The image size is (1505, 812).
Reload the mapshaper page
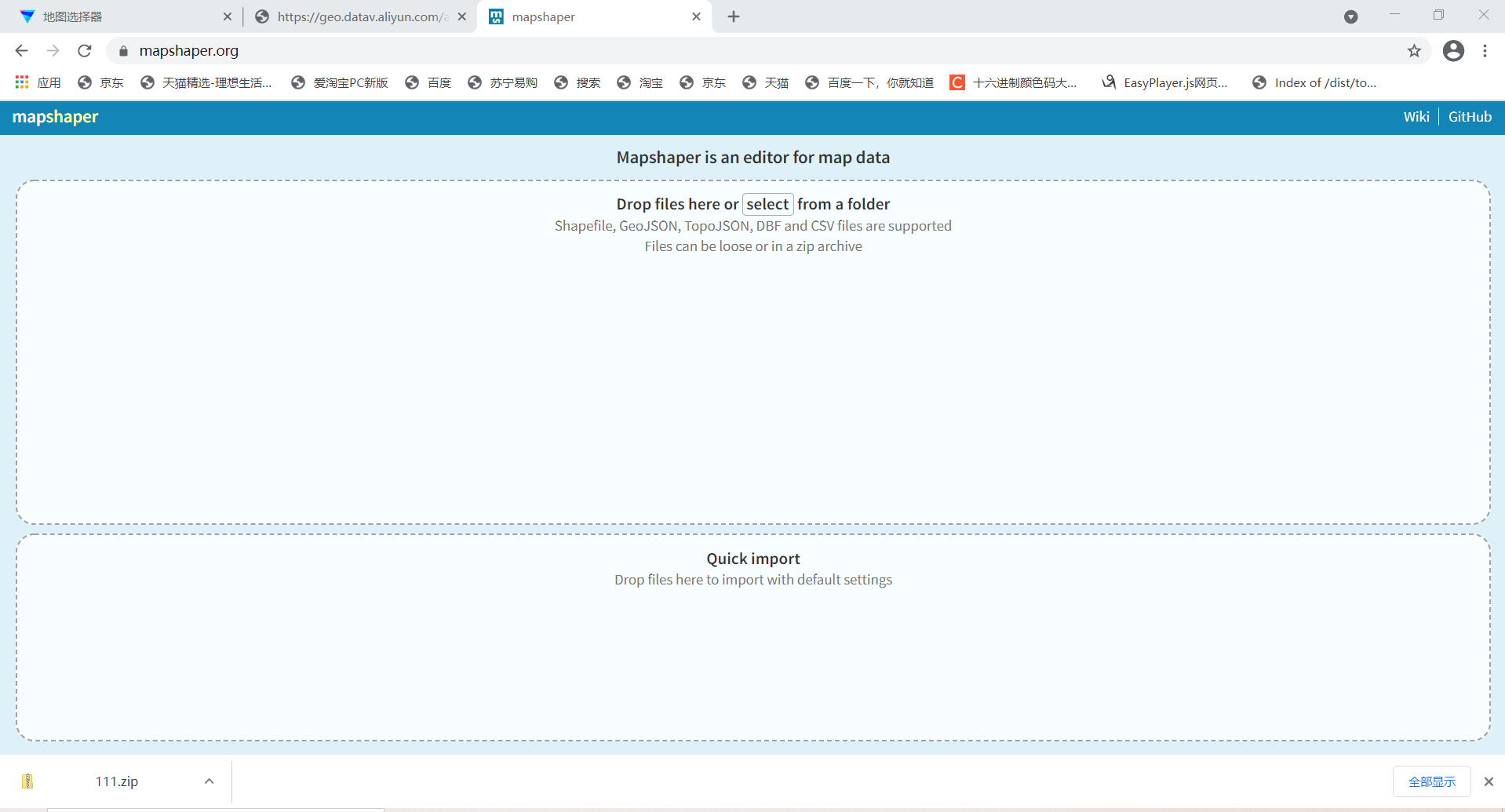pos(85,51)
